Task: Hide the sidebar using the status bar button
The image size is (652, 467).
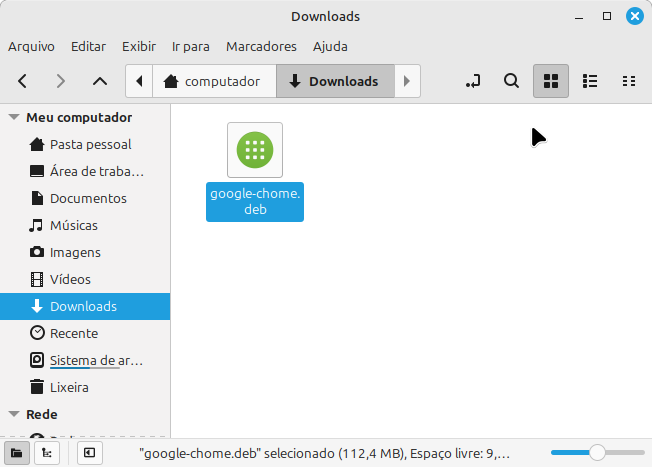Action: 89,453
